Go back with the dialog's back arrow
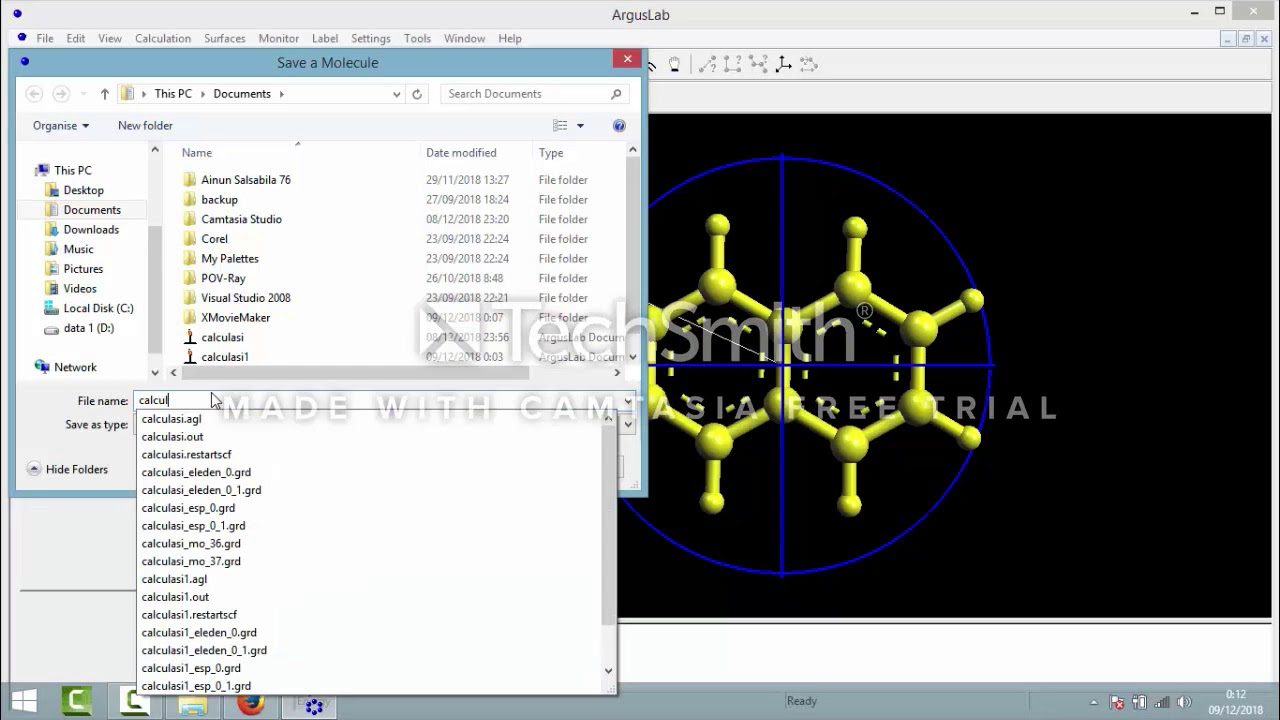 click(x=34, y=94)
